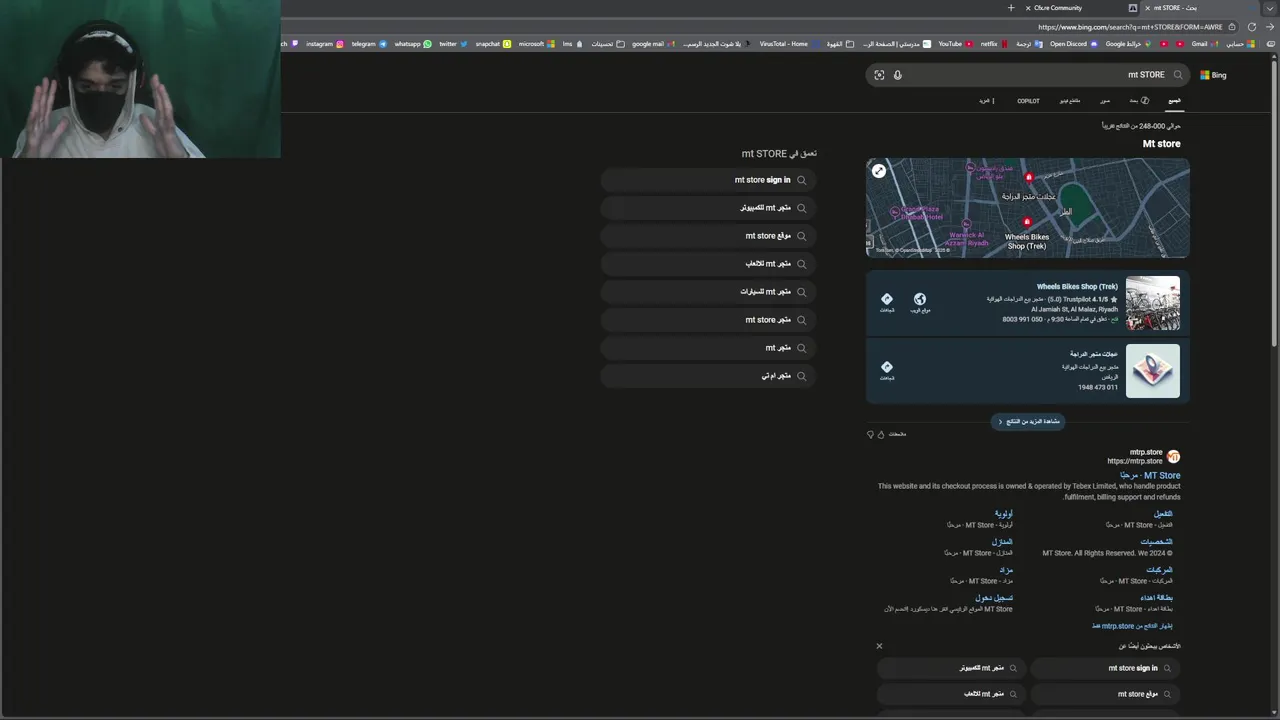The width and height of the screenshot is (1280, 720).
Task: Open WhatsApp bookmark
Action: click(413, 44)
